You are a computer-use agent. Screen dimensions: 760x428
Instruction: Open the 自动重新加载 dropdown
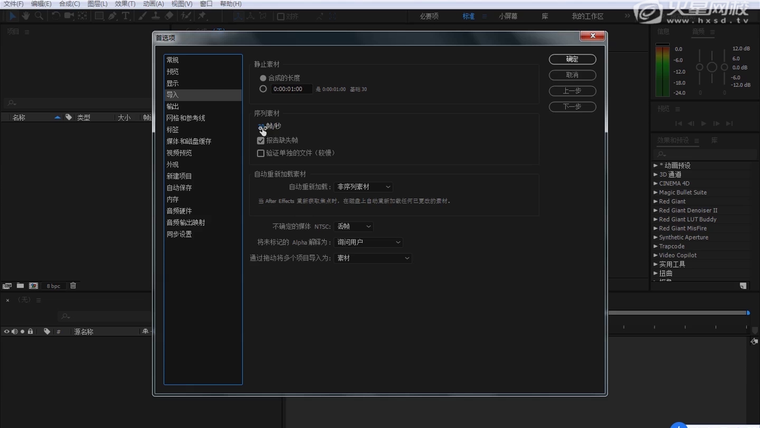pos(364,186)
